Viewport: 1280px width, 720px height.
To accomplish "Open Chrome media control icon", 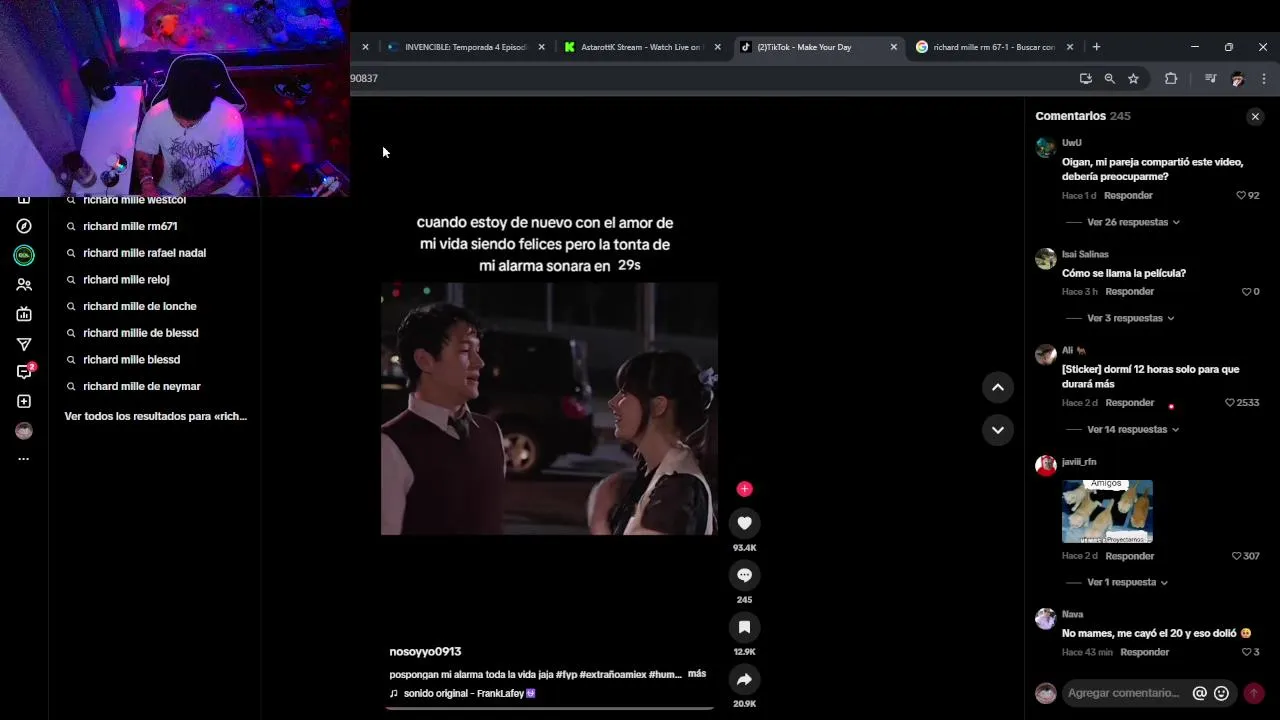I will [1210, 78].
